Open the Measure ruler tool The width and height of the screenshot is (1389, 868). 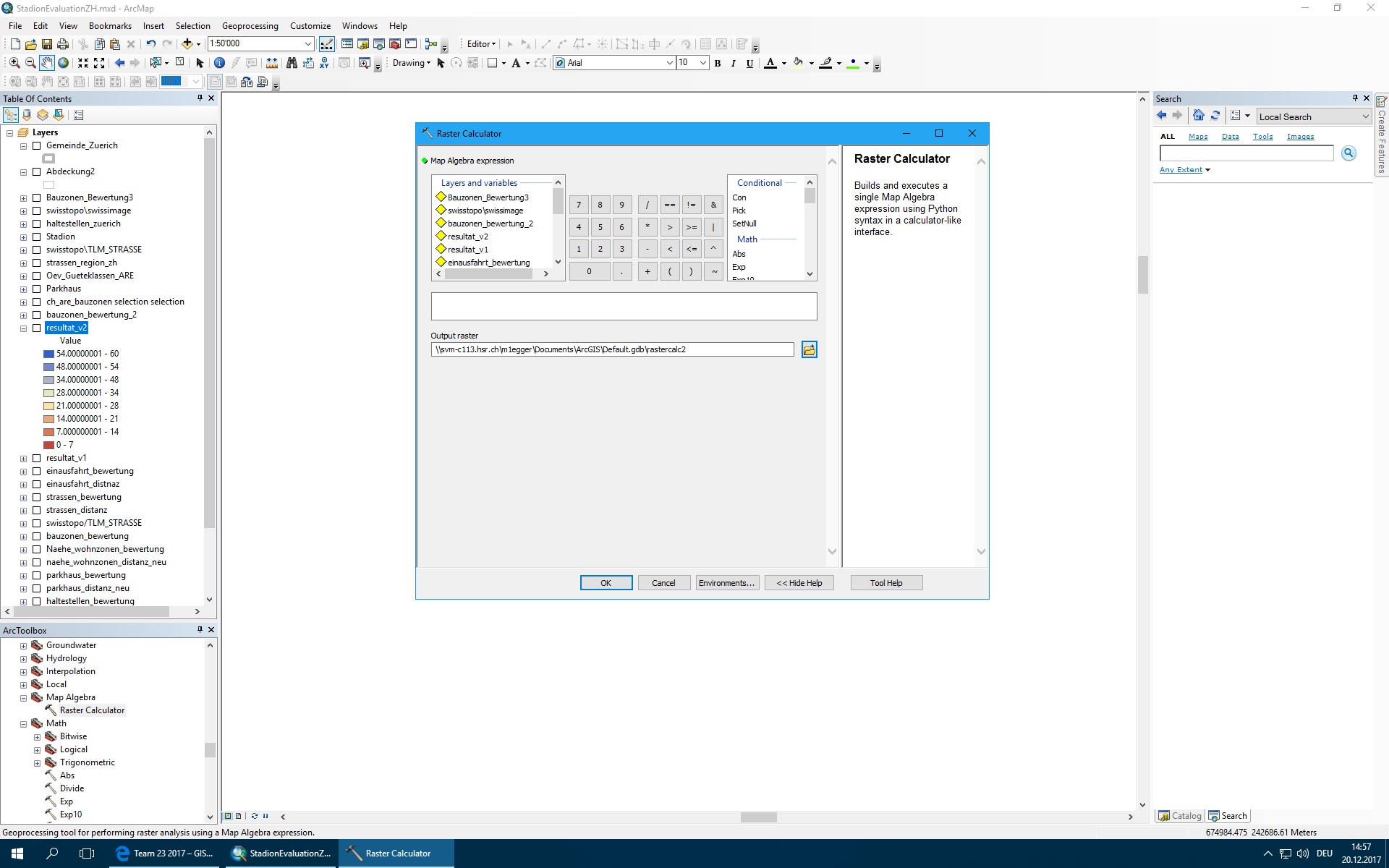point(272,63)
